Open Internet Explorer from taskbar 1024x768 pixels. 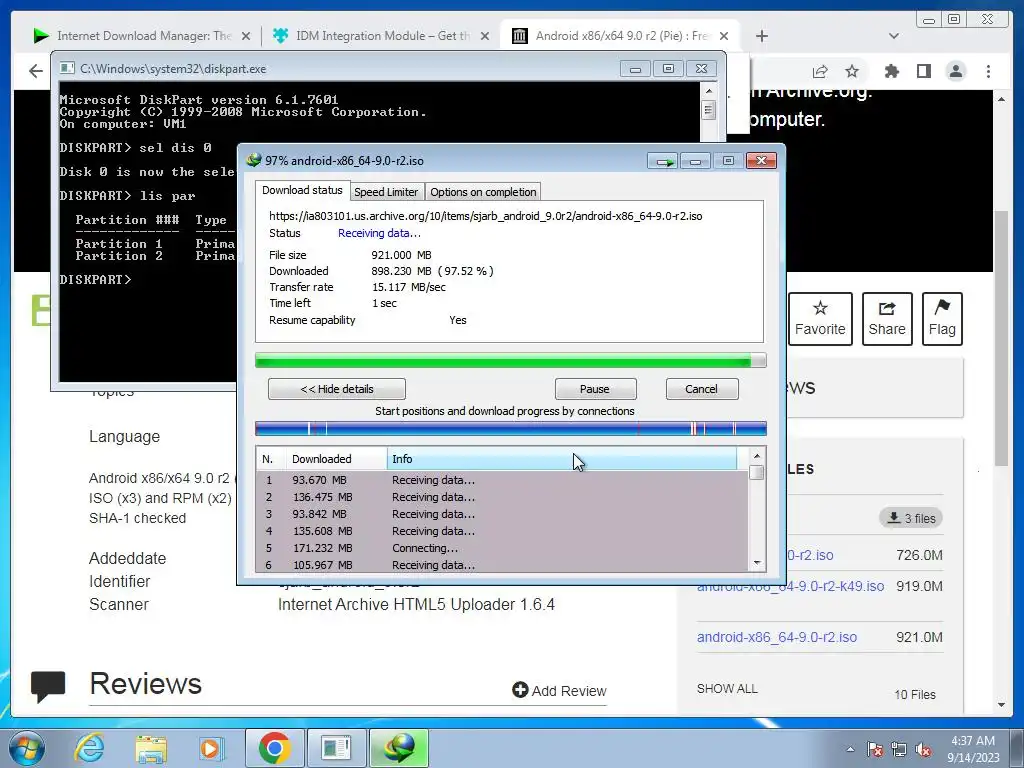pyautogui.click(x=89, y=748)
